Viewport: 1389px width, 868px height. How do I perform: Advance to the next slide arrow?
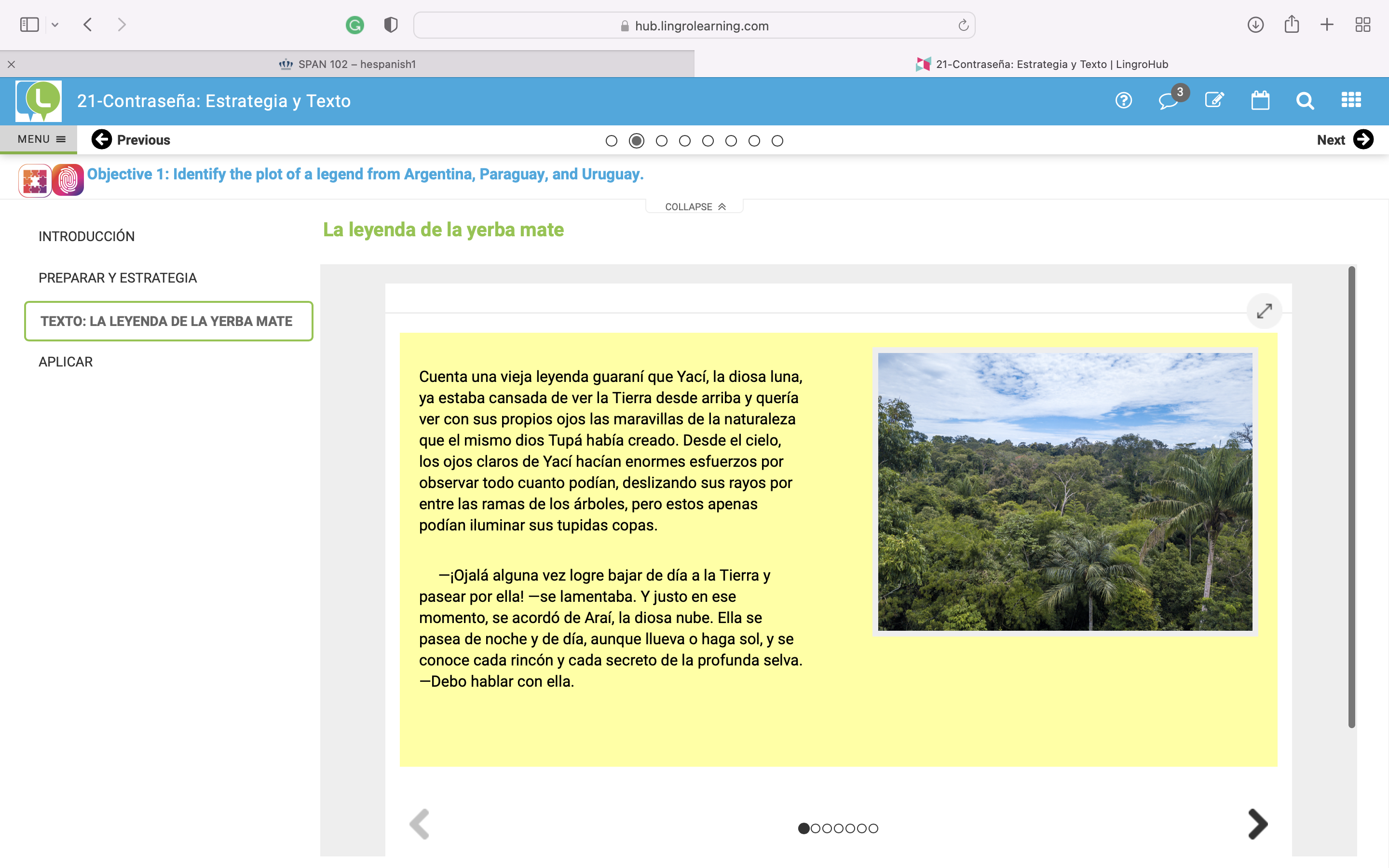[x=1257, y=825]
